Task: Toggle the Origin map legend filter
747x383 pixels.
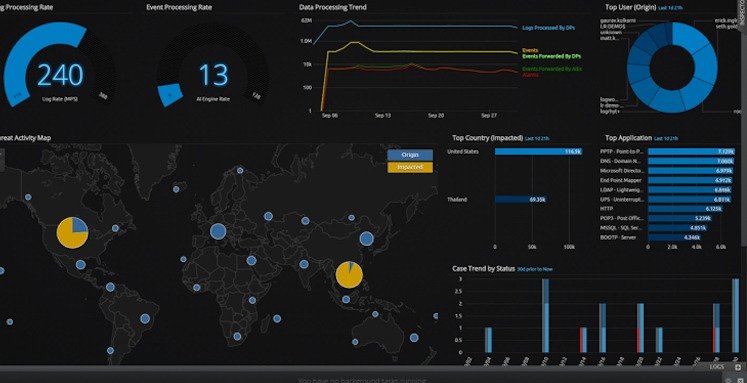Action: click(410, 155)
